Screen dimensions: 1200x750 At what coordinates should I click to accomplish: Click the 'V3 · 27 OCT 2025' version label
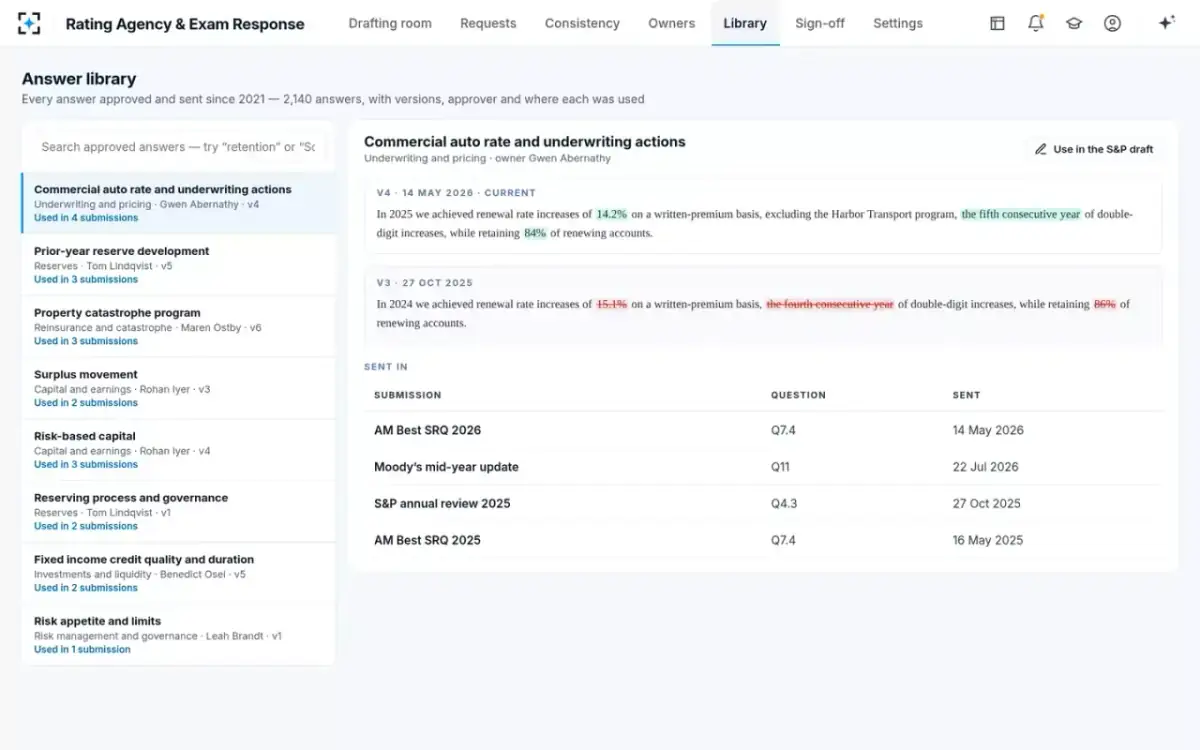pos(425,283)
